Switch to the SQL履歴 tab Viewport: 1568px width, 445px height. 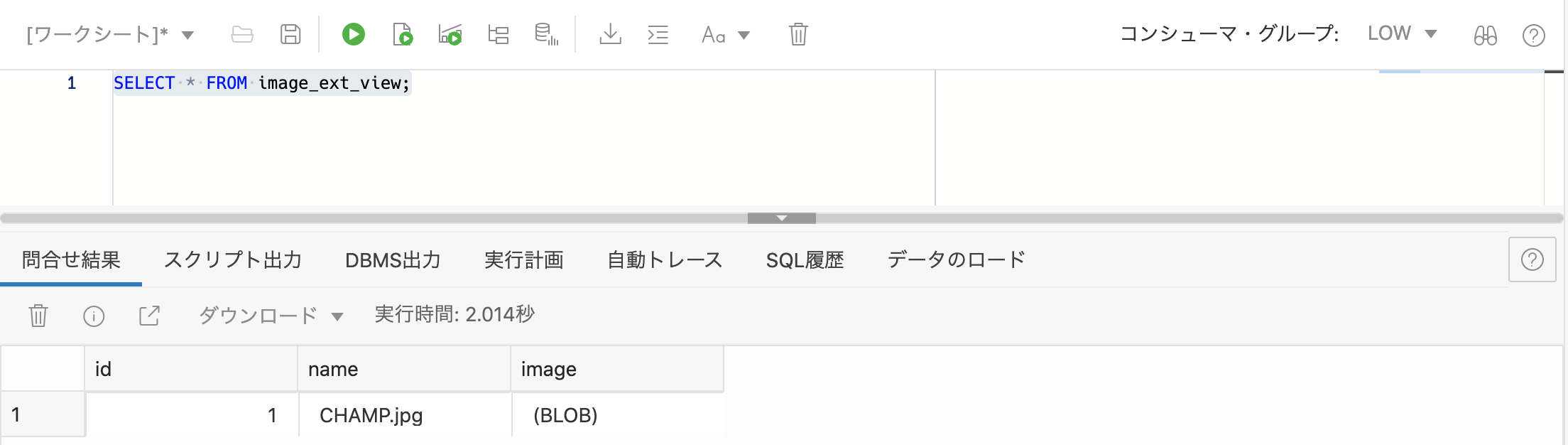[805, 260]
